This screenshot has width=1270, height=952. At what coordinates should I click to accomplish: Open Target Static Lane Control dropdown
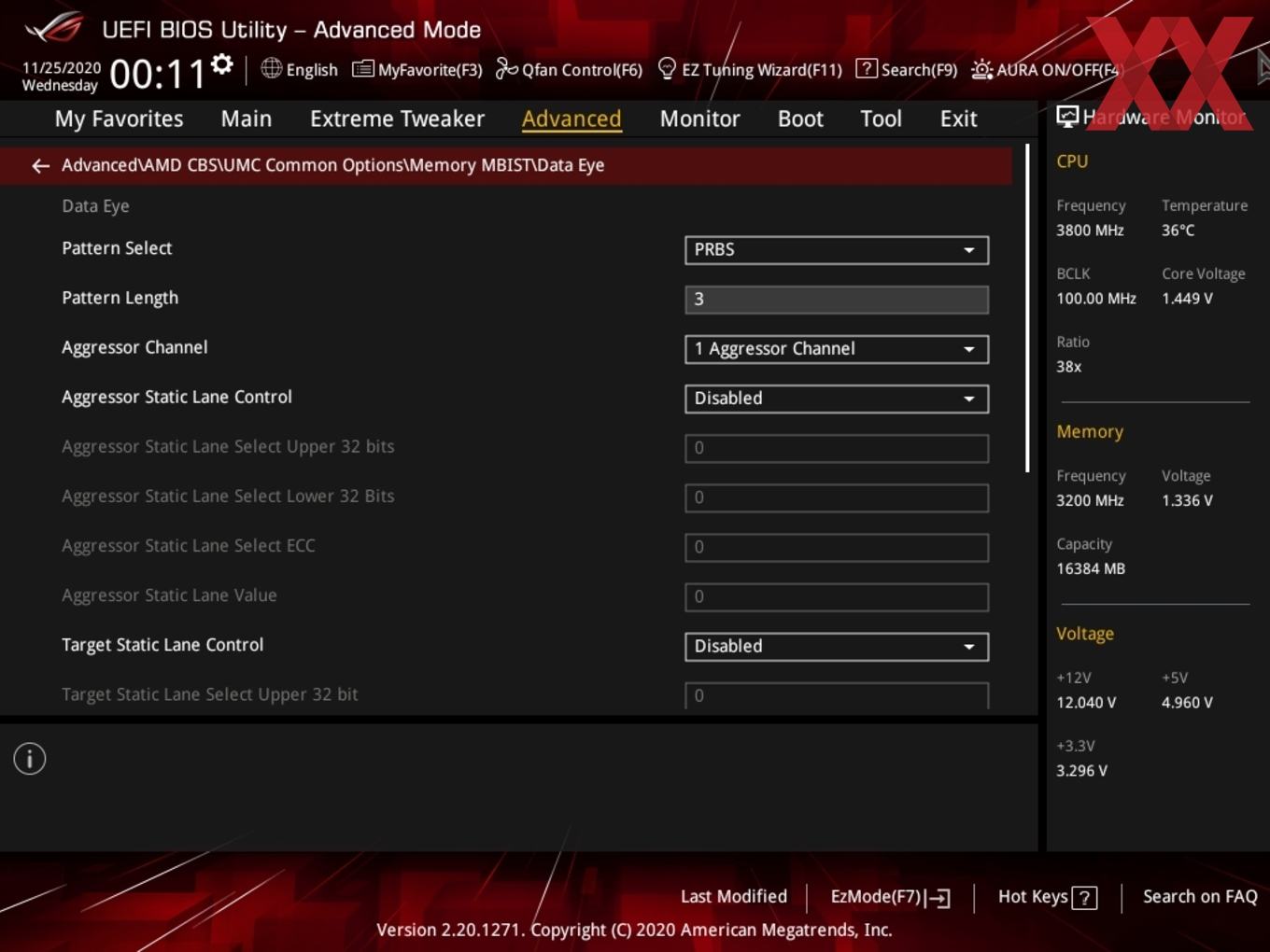pyautogui.click(x=837, y=647)
